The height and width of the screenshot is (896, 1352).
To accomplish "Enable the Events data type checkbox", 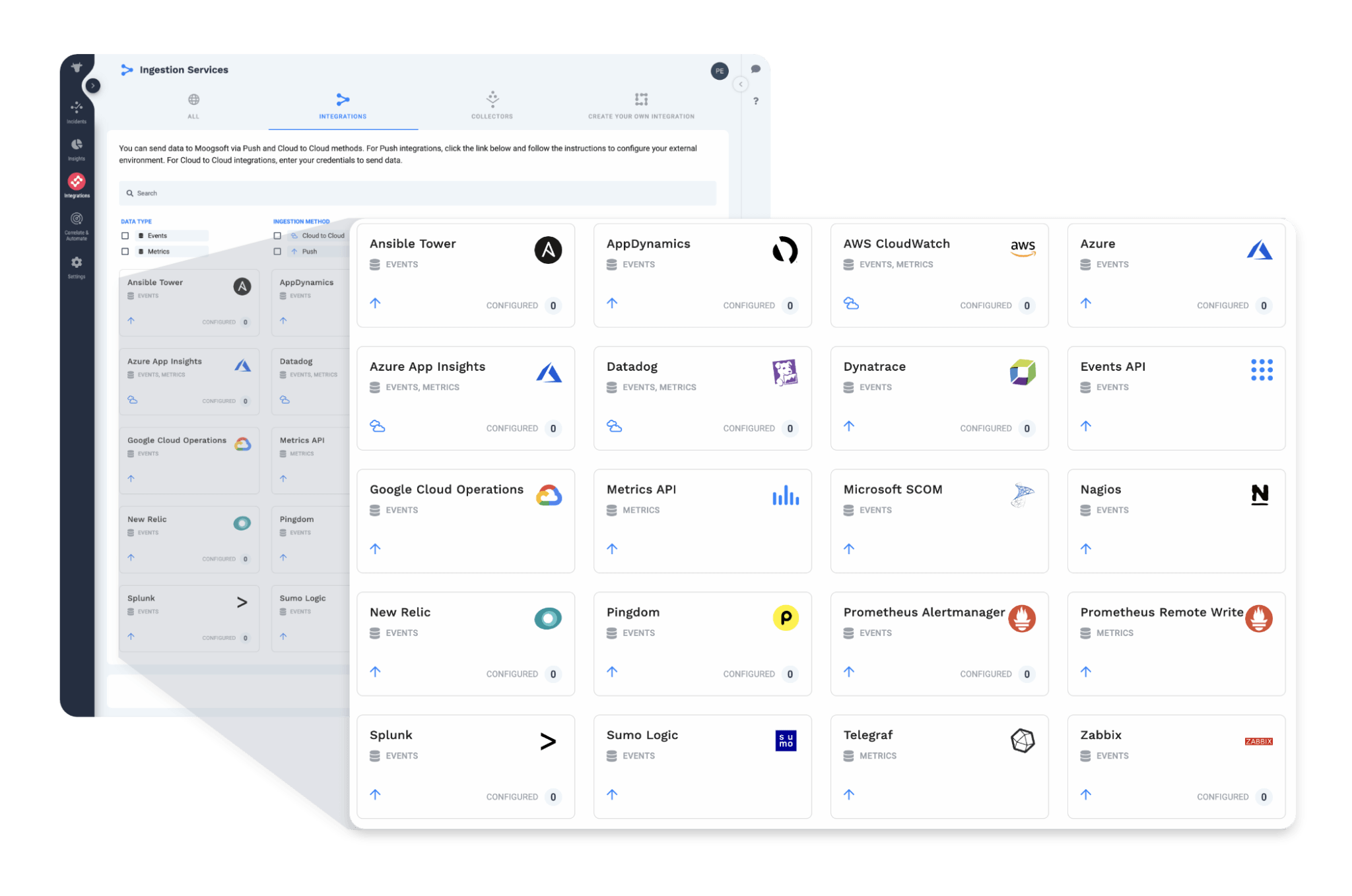I will click(x=125, y=236).
